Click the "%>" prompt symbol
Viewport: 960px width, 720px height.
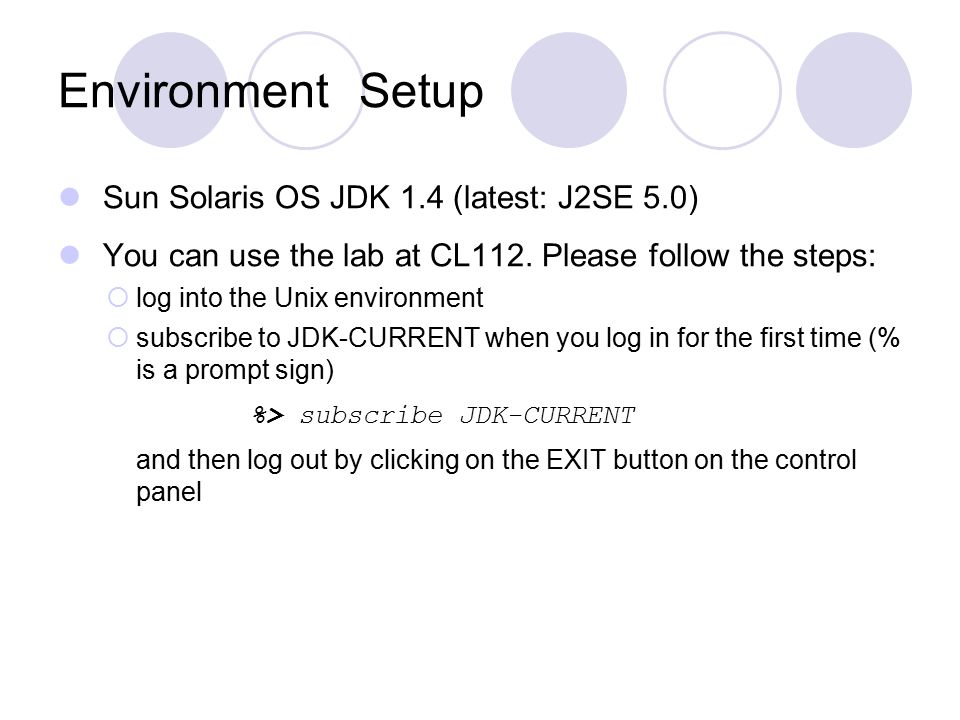(269, 416)
